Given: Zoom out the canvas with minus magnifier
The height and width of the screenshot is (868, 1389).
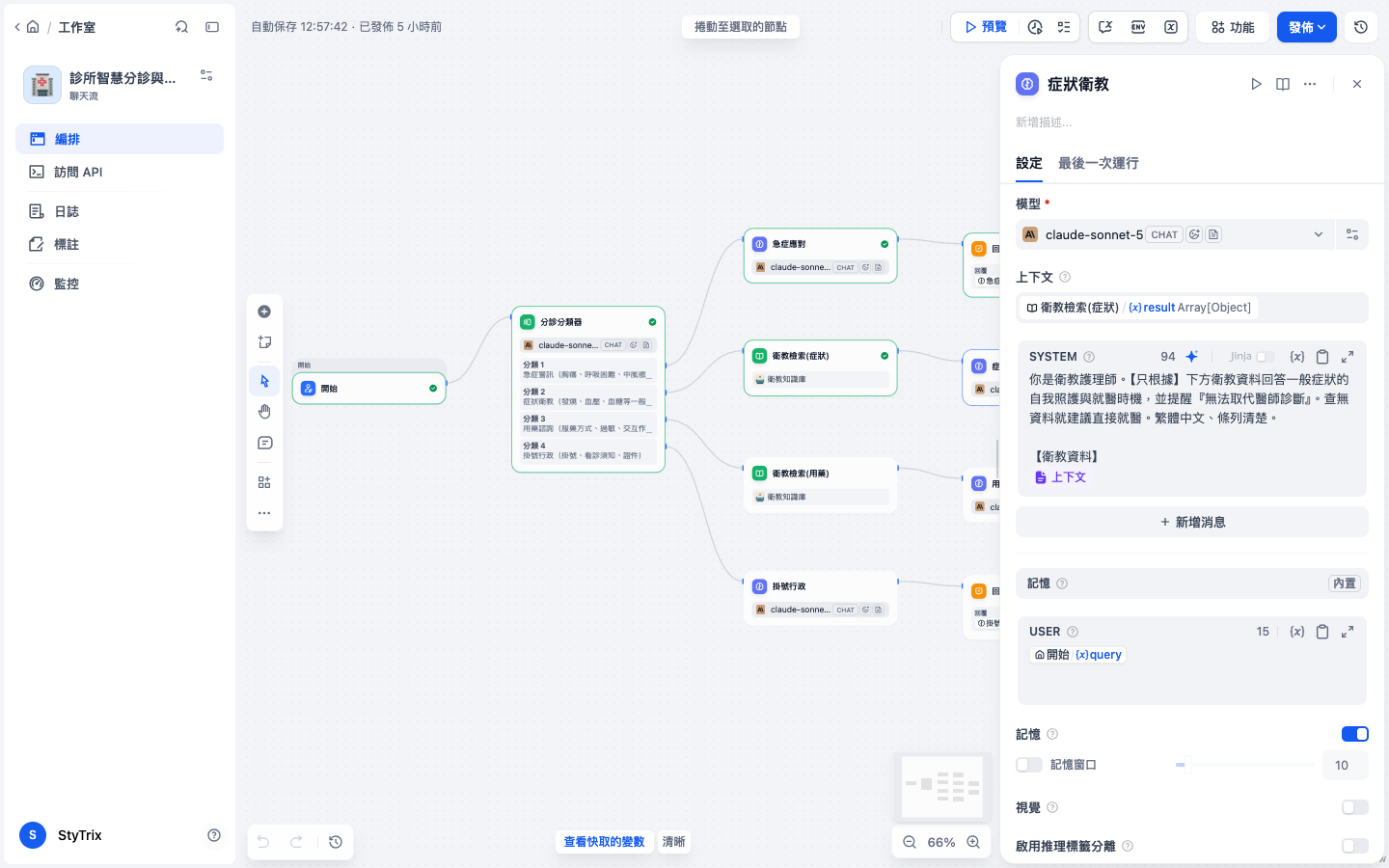Looking at the screenshot, I should [910, 842].
